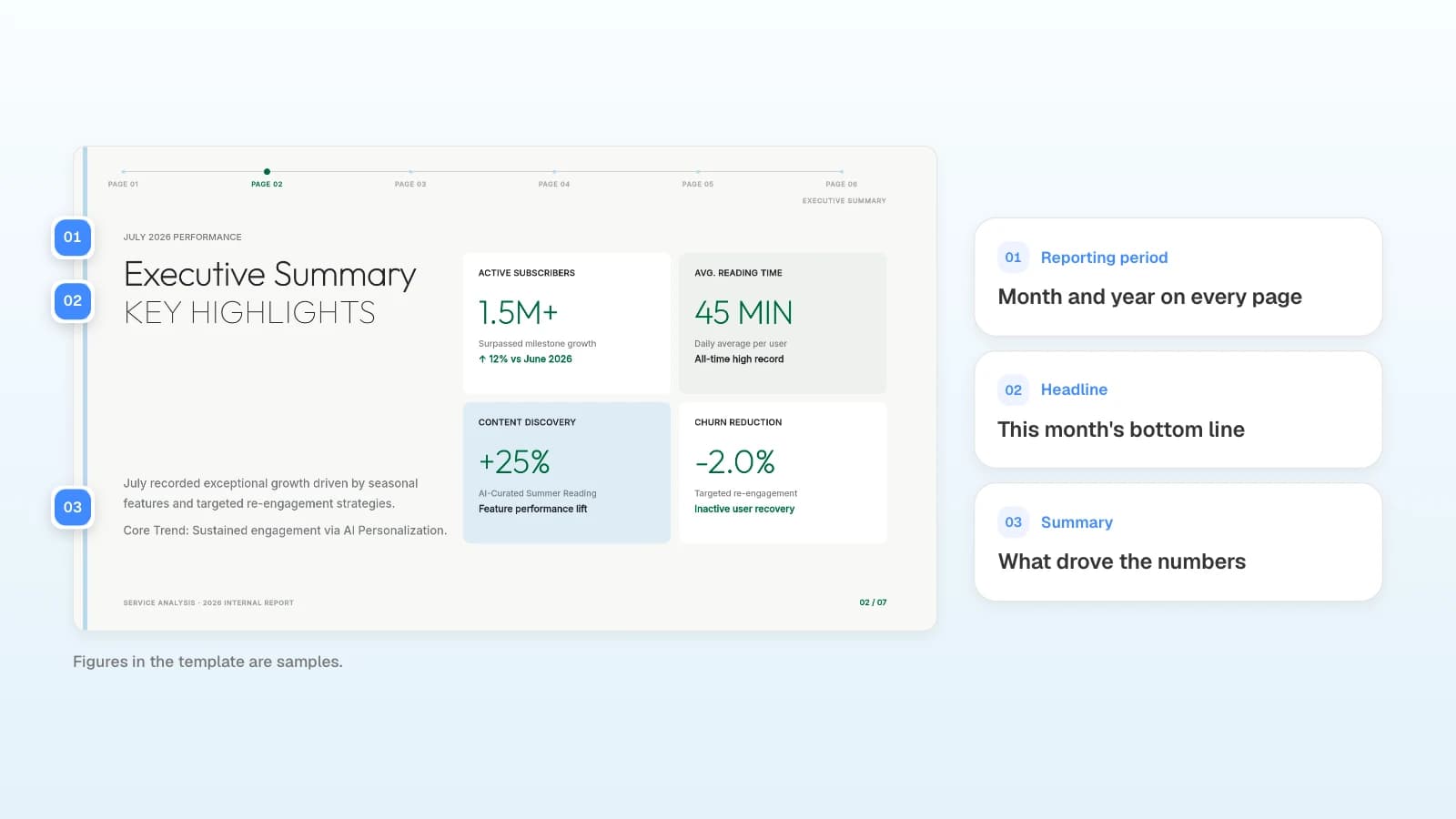The width and height of the screenshot is (1456, 819).
Task: Click the Headline card title
Action: (1074, 389)
